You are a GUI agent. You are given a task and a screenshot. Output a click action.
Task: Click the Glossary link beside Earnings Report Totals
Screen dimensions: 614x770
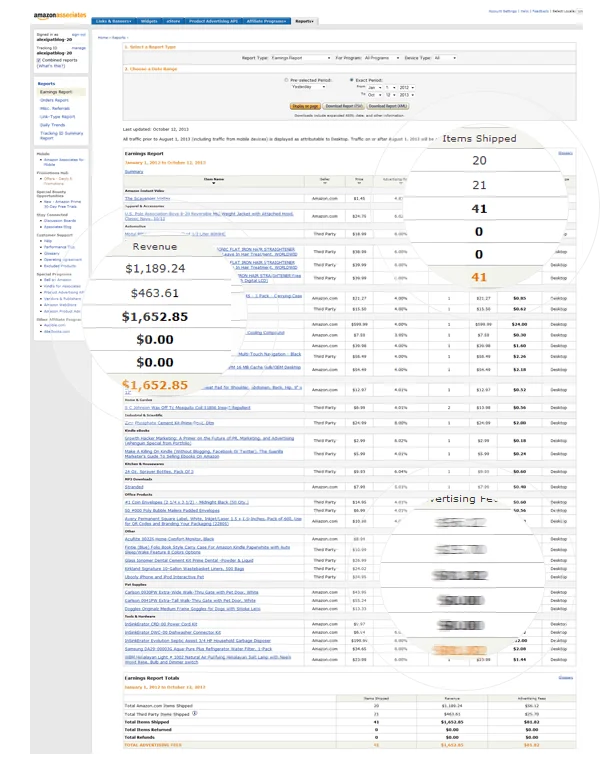click(565, 678)
